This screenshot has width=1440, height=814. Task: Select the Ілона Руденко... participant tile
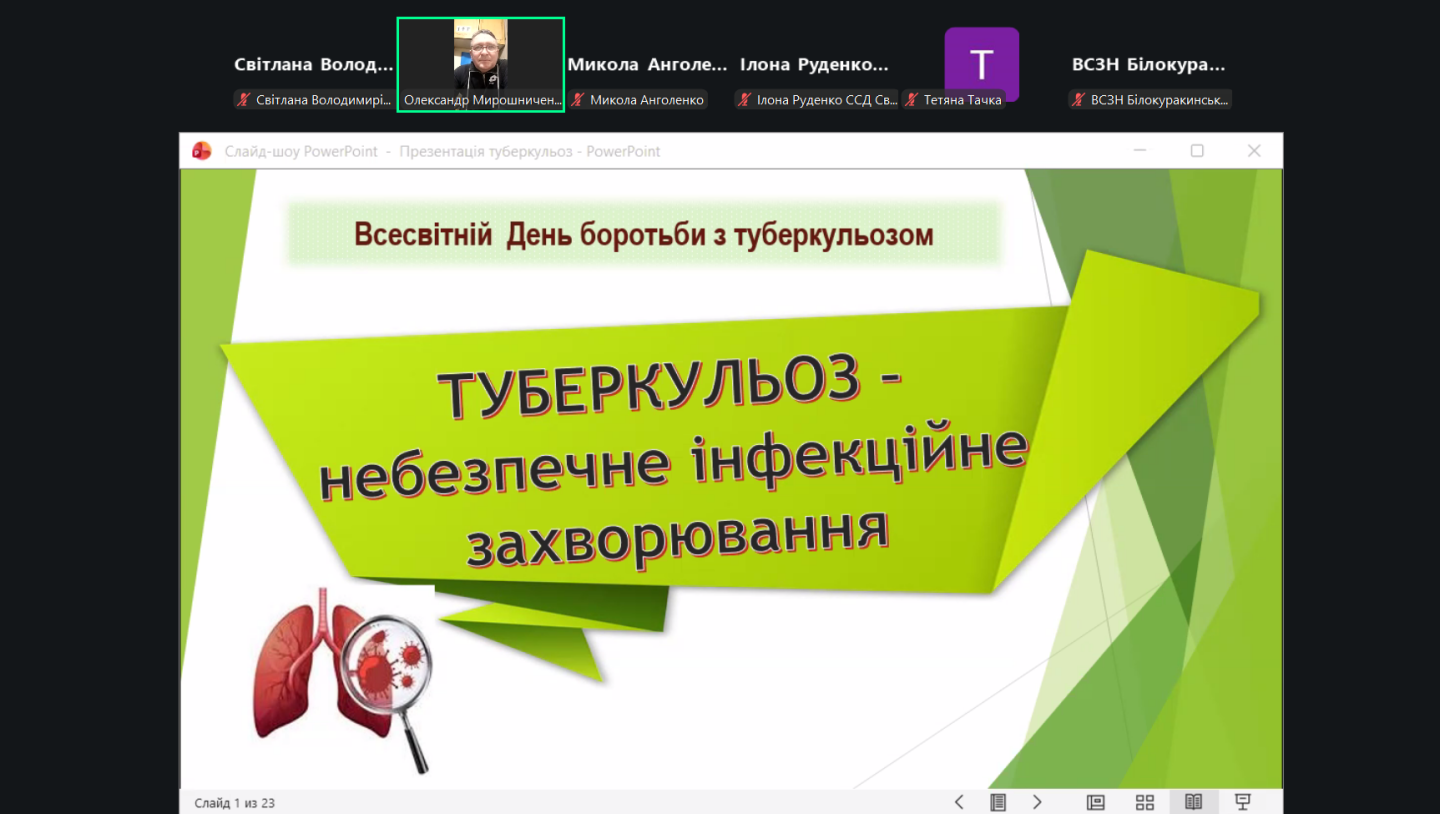pyautogui.click(x=815, y=65)
